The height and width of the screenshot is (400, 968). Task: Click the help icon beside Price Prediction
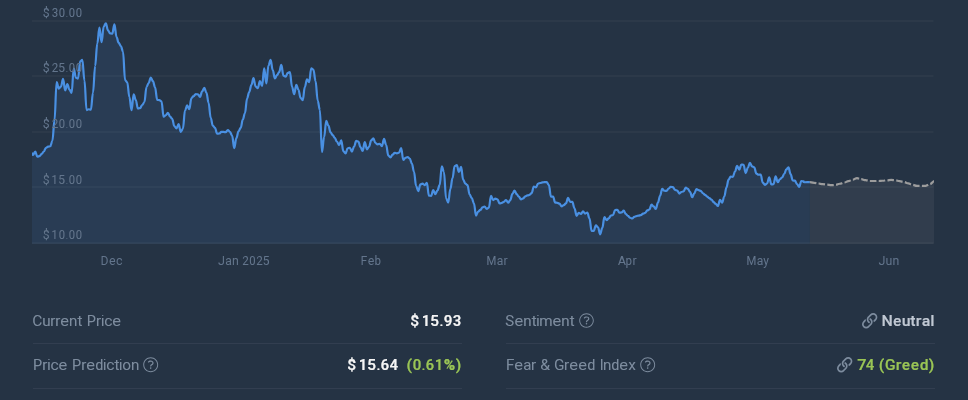(151, 365)
